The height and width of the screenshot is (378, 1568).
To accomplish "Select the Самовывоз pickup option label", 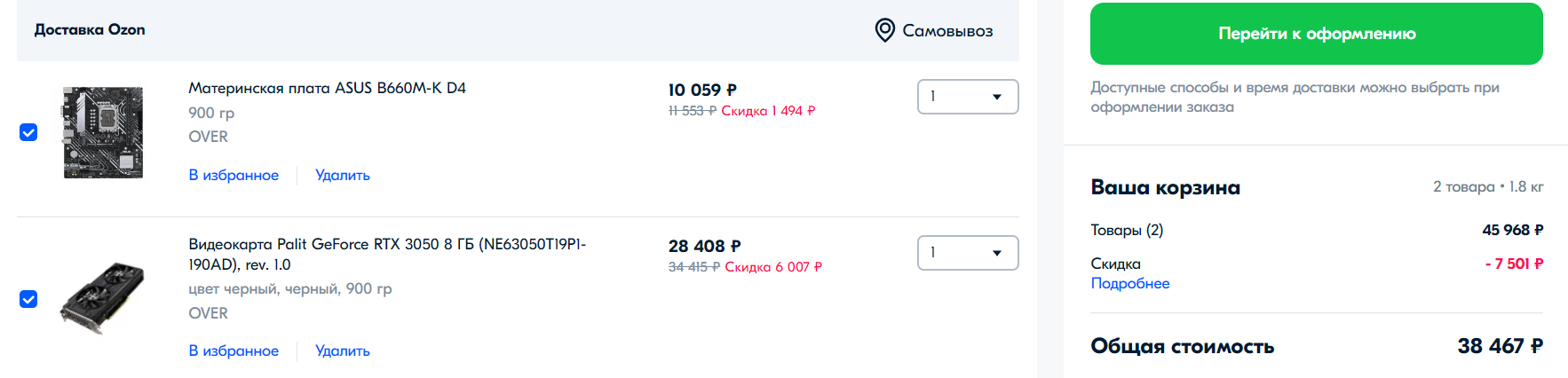I will coord(947,31).
